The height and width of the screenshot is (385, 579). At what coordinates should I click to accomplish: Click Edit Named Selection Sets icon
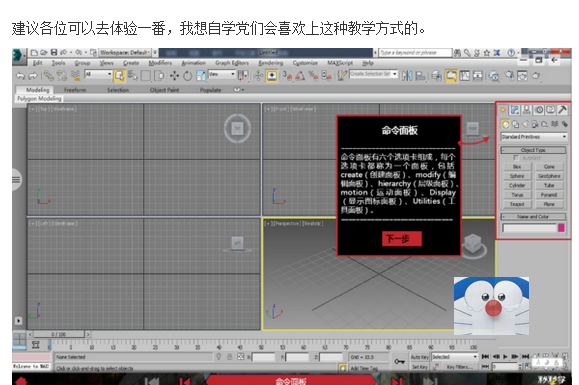(342, 76)
